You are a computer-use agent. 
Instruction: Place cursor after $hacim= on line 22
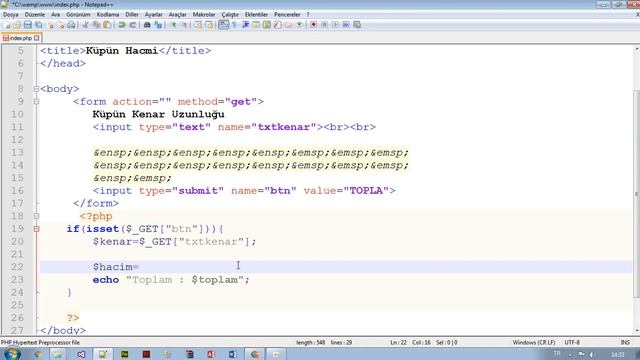pos(140,267)
